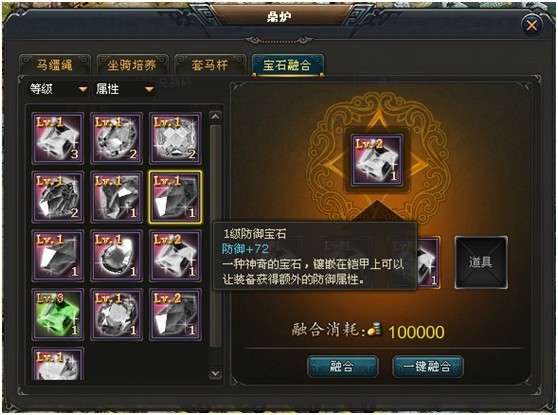The height and width of the screenshot is (415, 558).
Task: Click the 融合 fuse button
Action: 342,366
